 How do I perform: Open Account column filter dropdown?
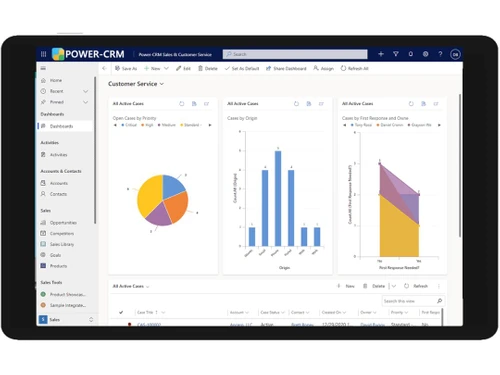(x=247, y=312)
